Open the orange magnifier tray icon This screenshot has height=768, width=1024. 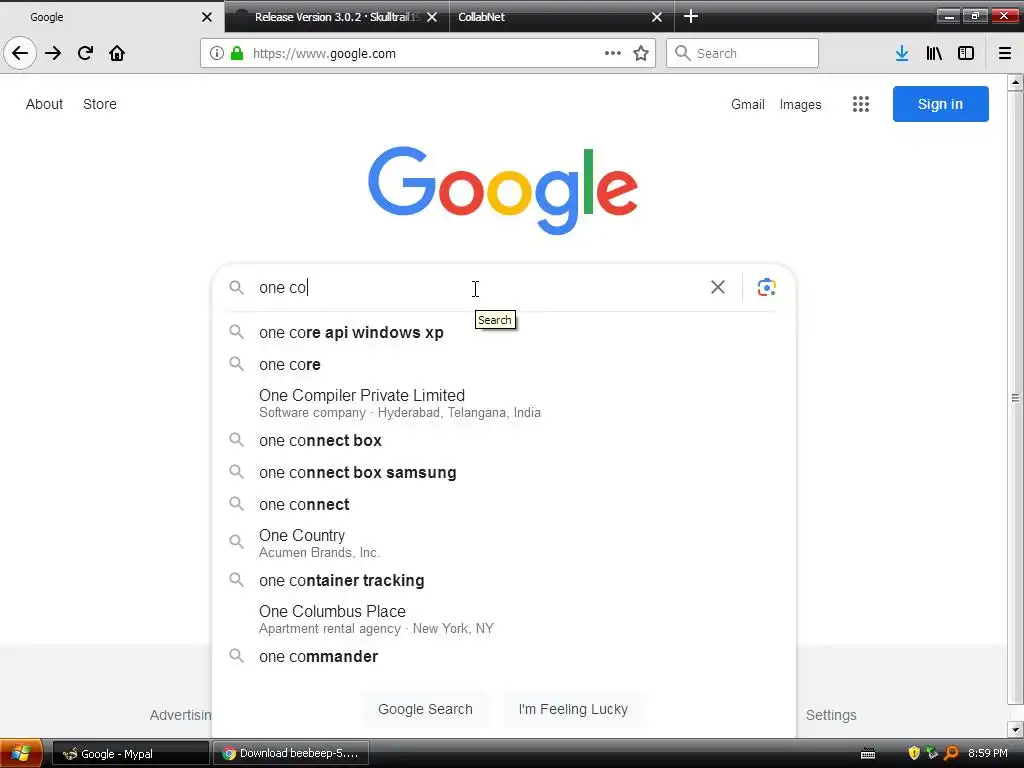click(952, 754)
